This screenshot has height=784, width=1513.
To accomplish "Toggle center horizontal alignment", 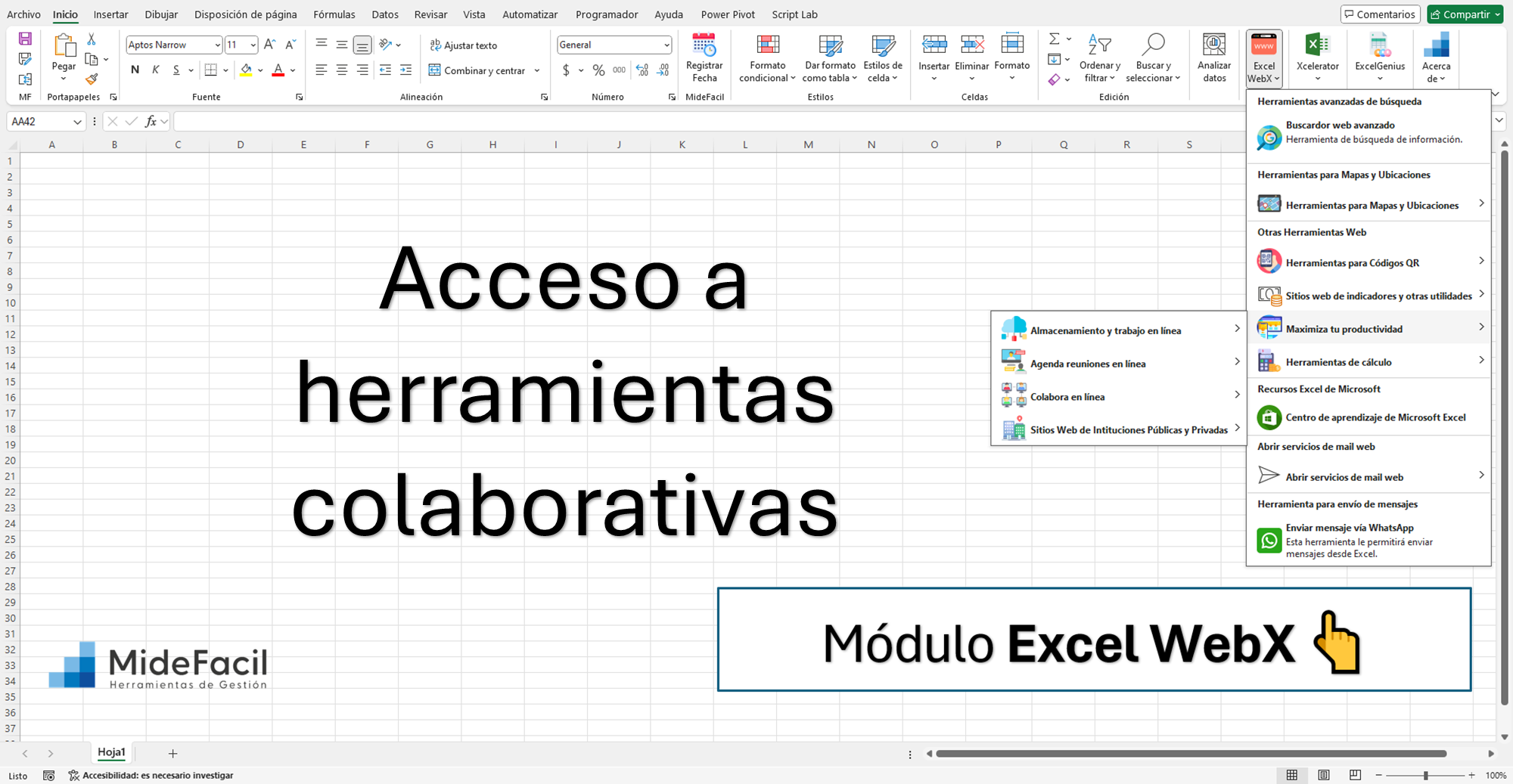I will tap(342, 70).
